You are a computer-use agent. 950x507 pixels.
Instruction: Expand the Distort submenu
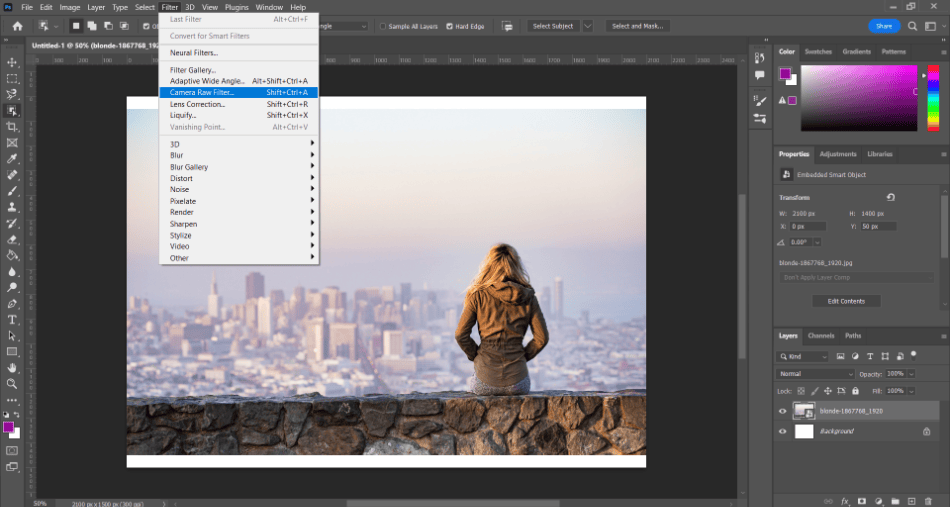[x=239, y=179]
